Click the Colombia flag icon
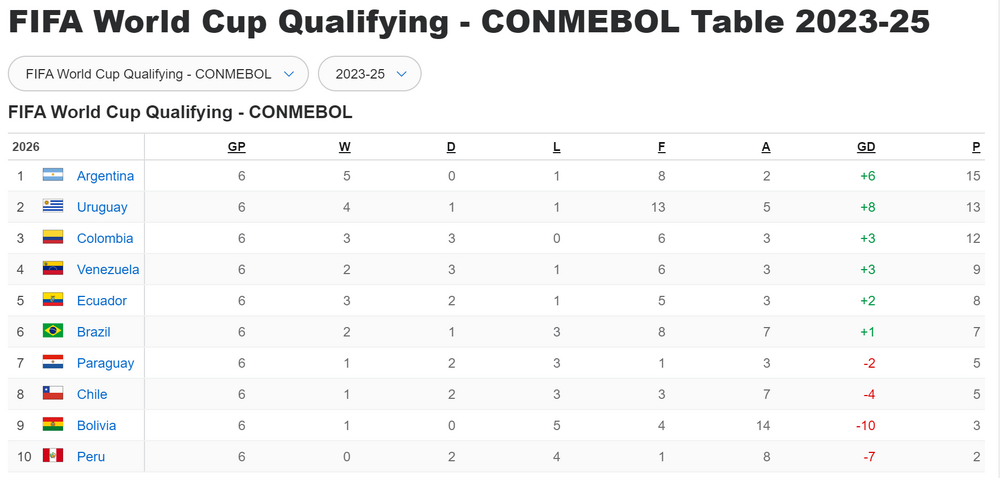1000x478 pixels. [53, 238]
